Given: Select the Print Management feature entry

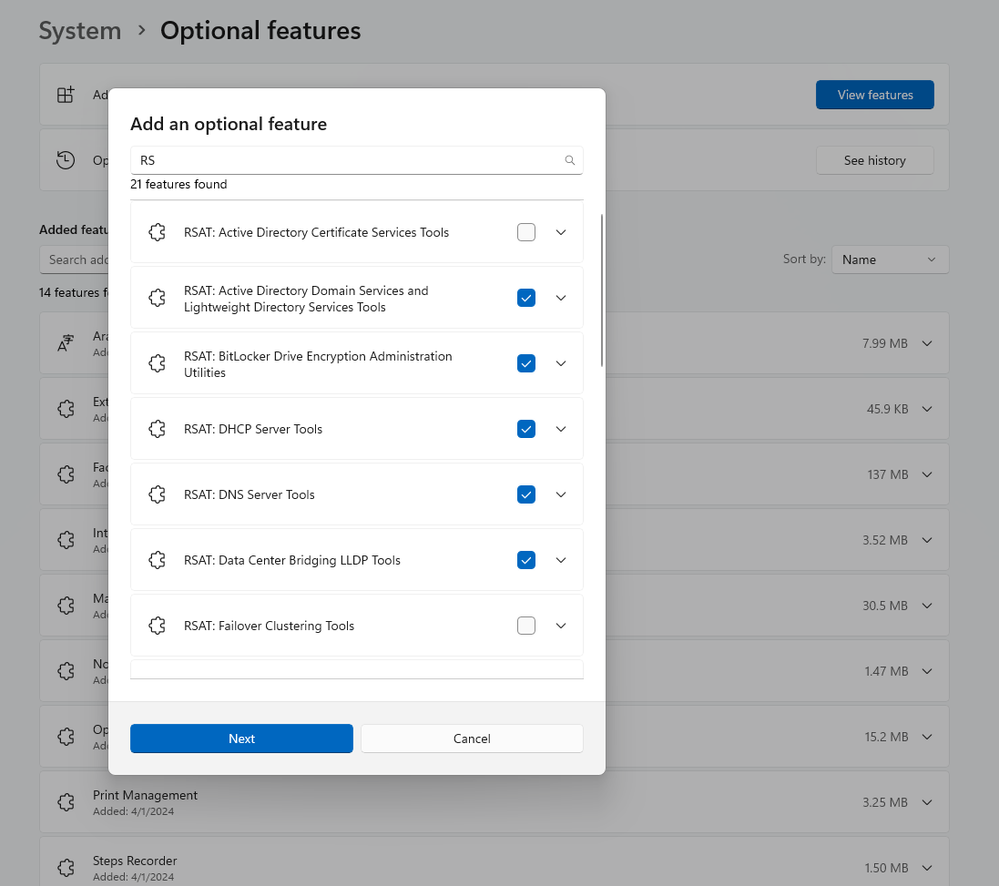Looking at the screenshot, I should 494,803.
